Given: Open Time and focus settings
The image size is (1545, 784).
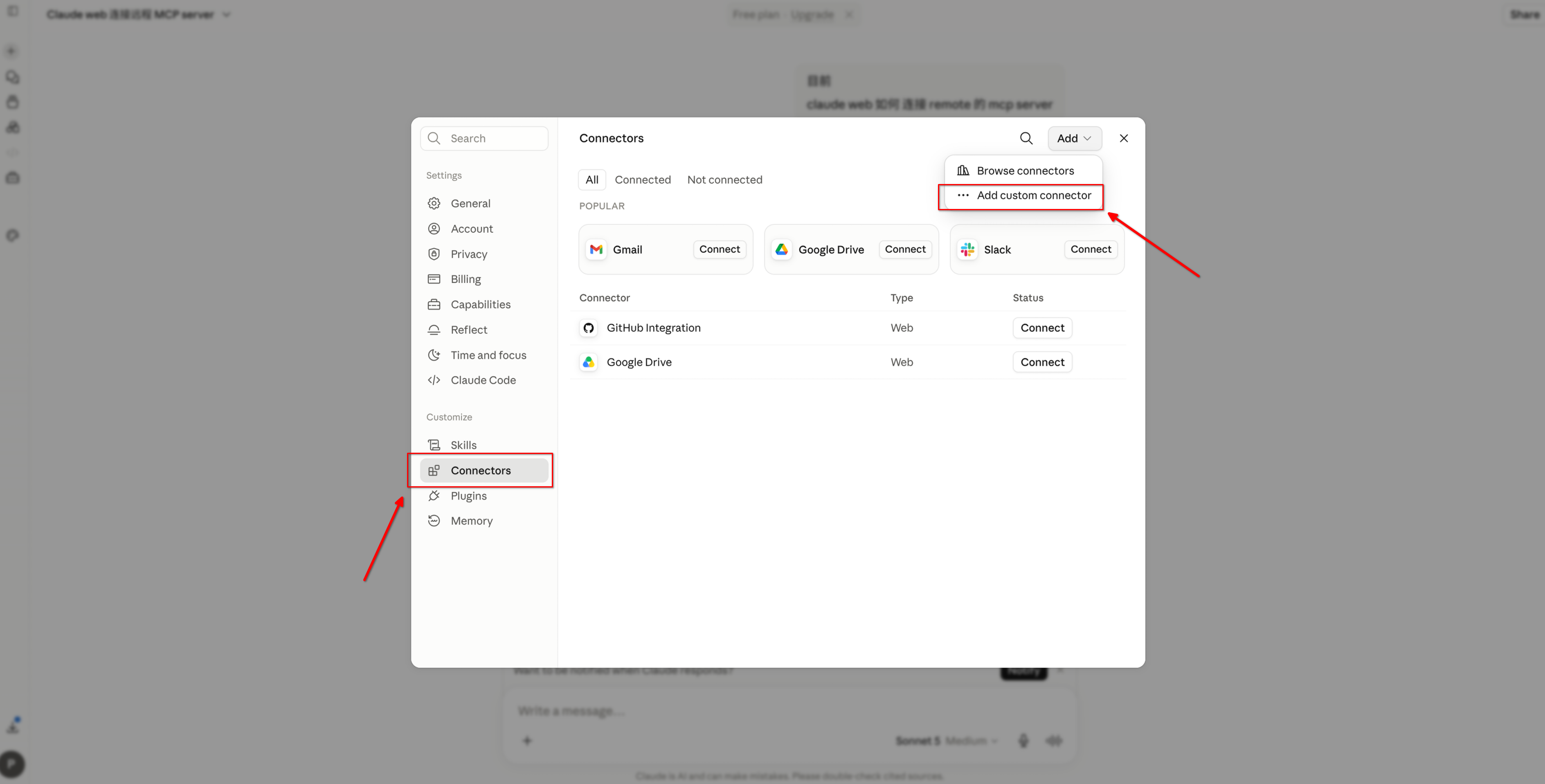Looking at the screenshot, I should pos(484,355).
